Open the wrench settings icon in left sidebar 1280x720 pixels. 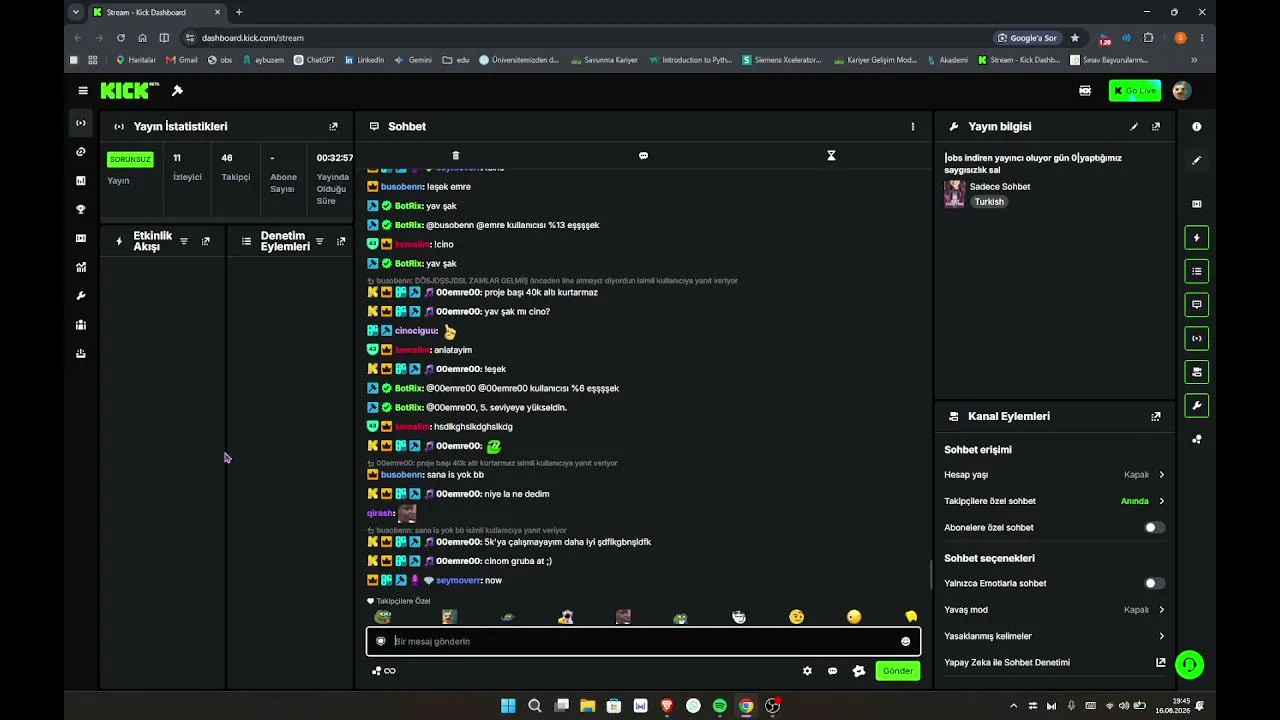click(x=81, y=296)
